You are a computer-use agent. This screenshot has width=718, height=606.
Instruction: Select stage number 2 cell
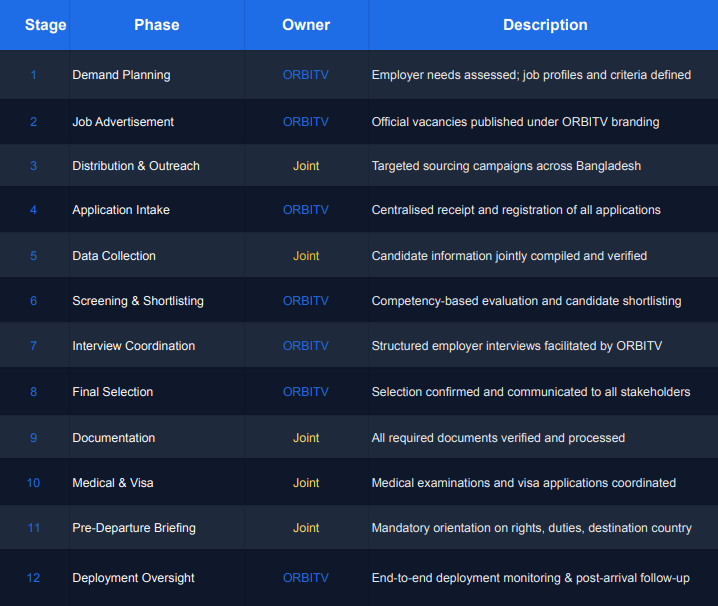click(33, 122)
